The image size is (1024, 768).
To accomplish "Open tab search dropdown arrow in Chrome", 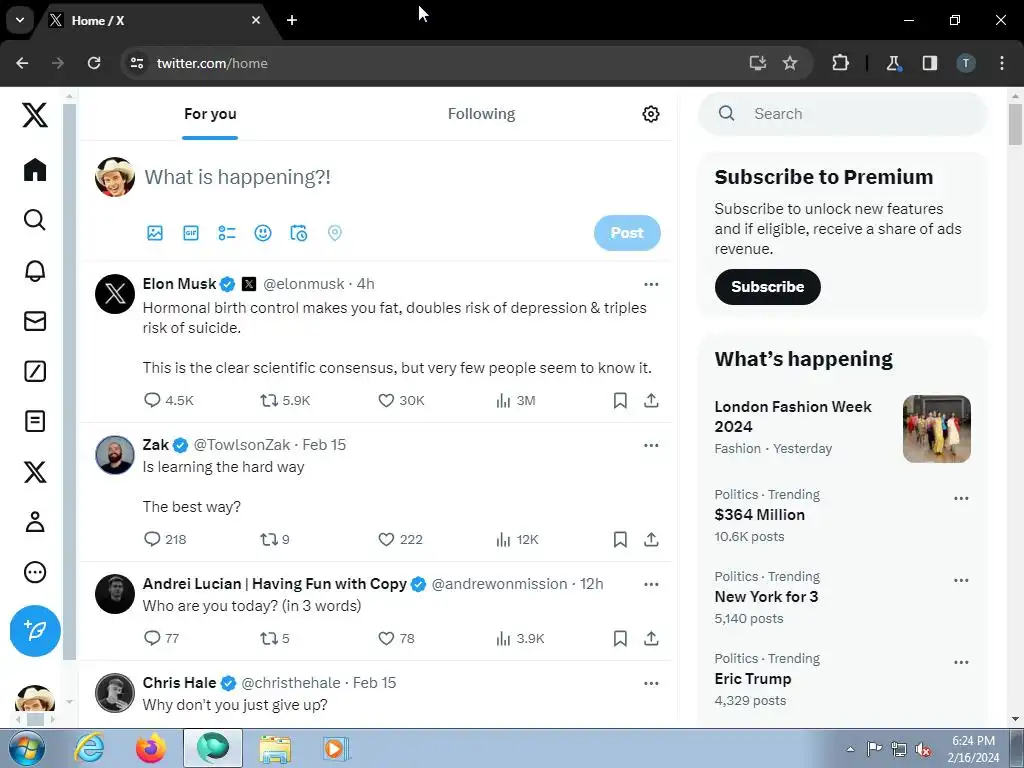I will point(20,20).
